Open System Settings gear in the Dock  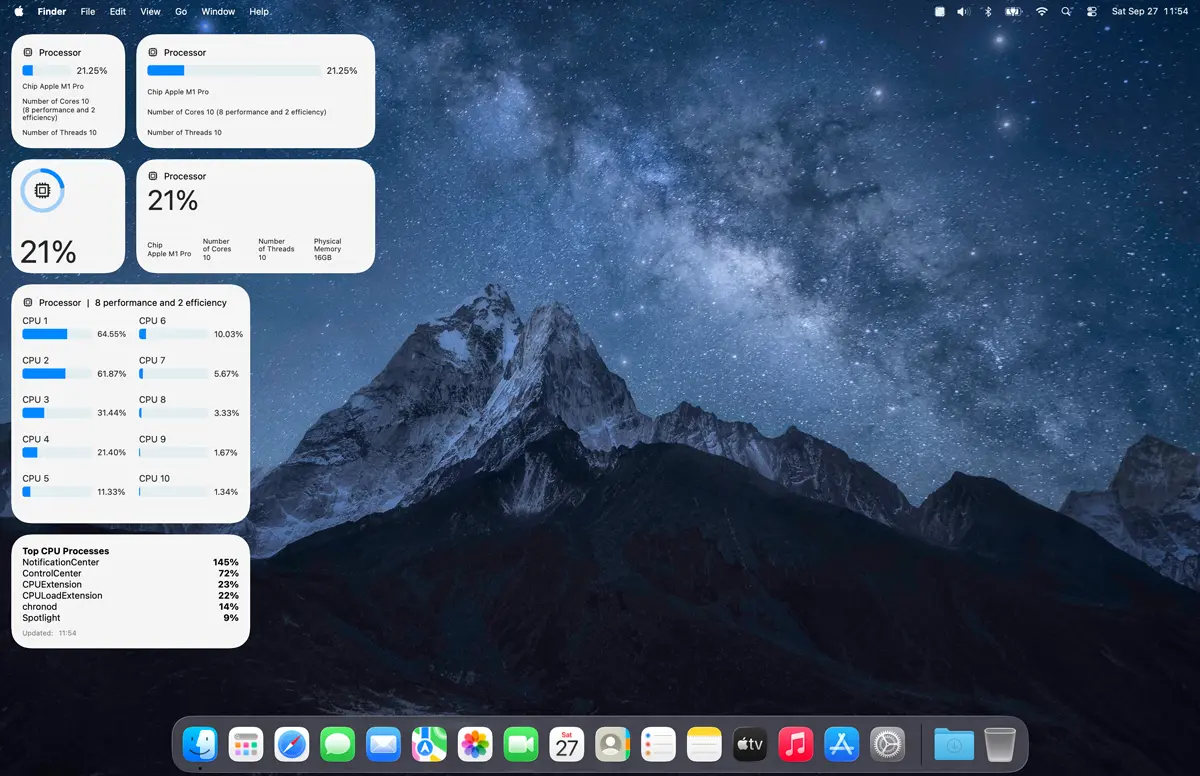[x=887, y=744]
